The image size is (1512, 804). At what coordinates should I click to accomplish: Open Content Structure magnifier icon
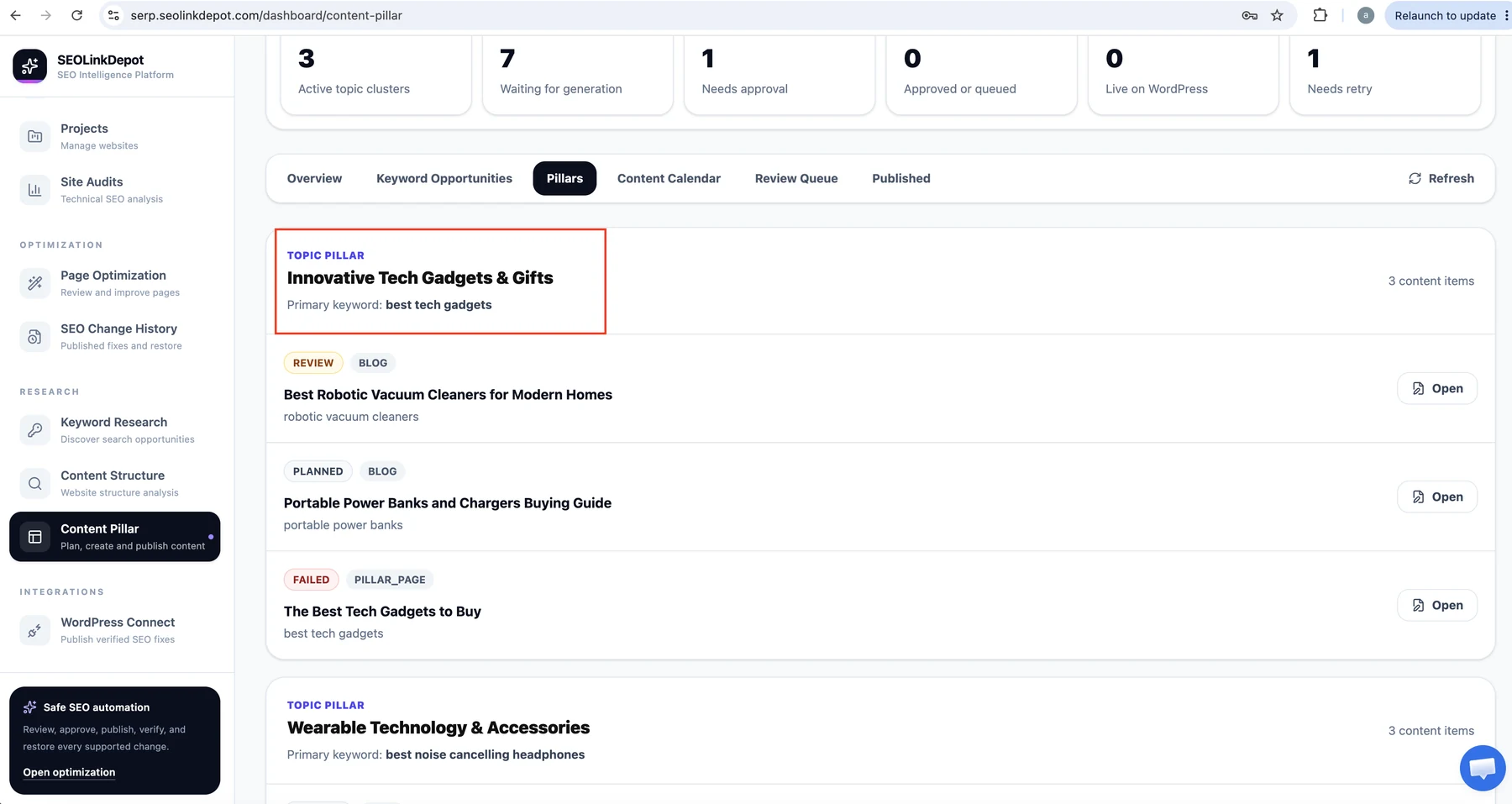click(x=34, y=484)
